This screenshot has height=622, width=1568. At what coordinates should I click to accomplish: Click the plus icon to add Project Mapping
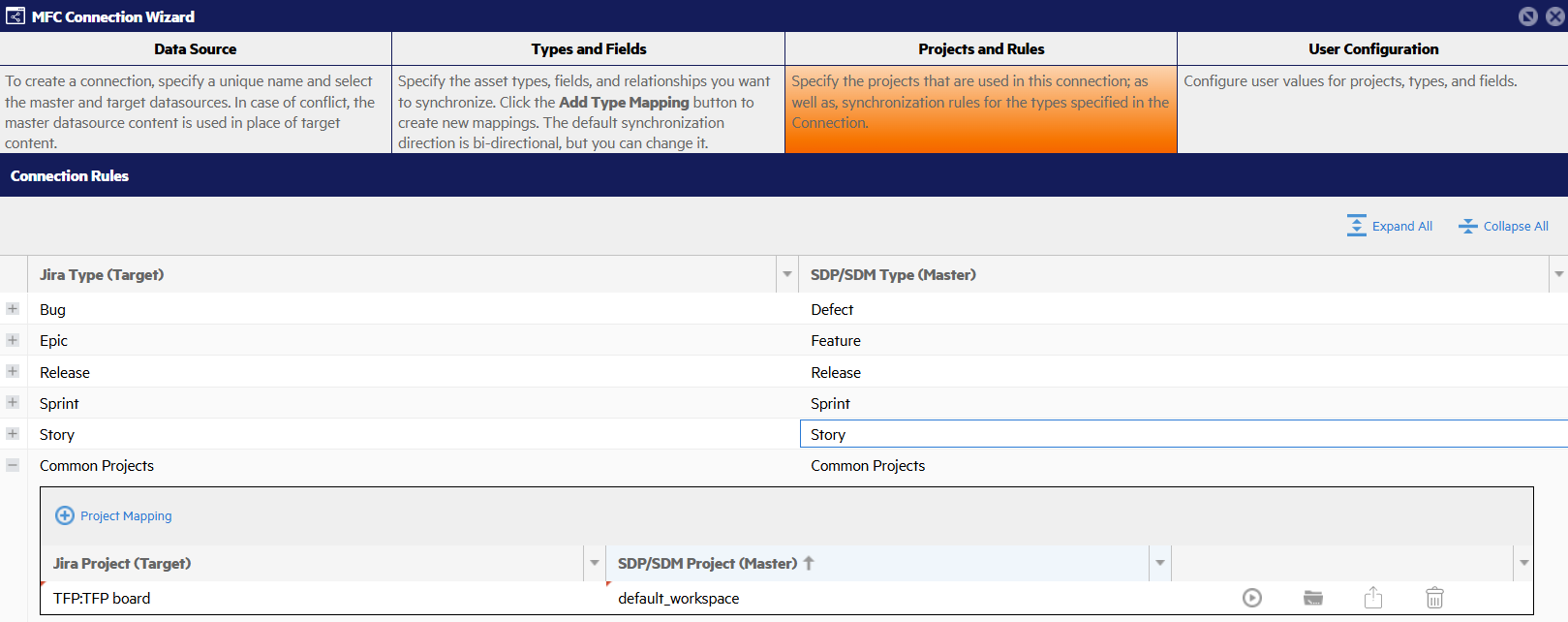65,515
